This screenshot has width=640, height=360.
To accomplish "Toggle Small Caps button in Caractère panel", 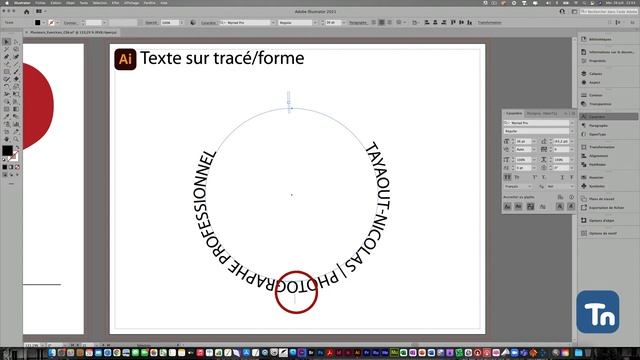I will [x=517, y=177].
